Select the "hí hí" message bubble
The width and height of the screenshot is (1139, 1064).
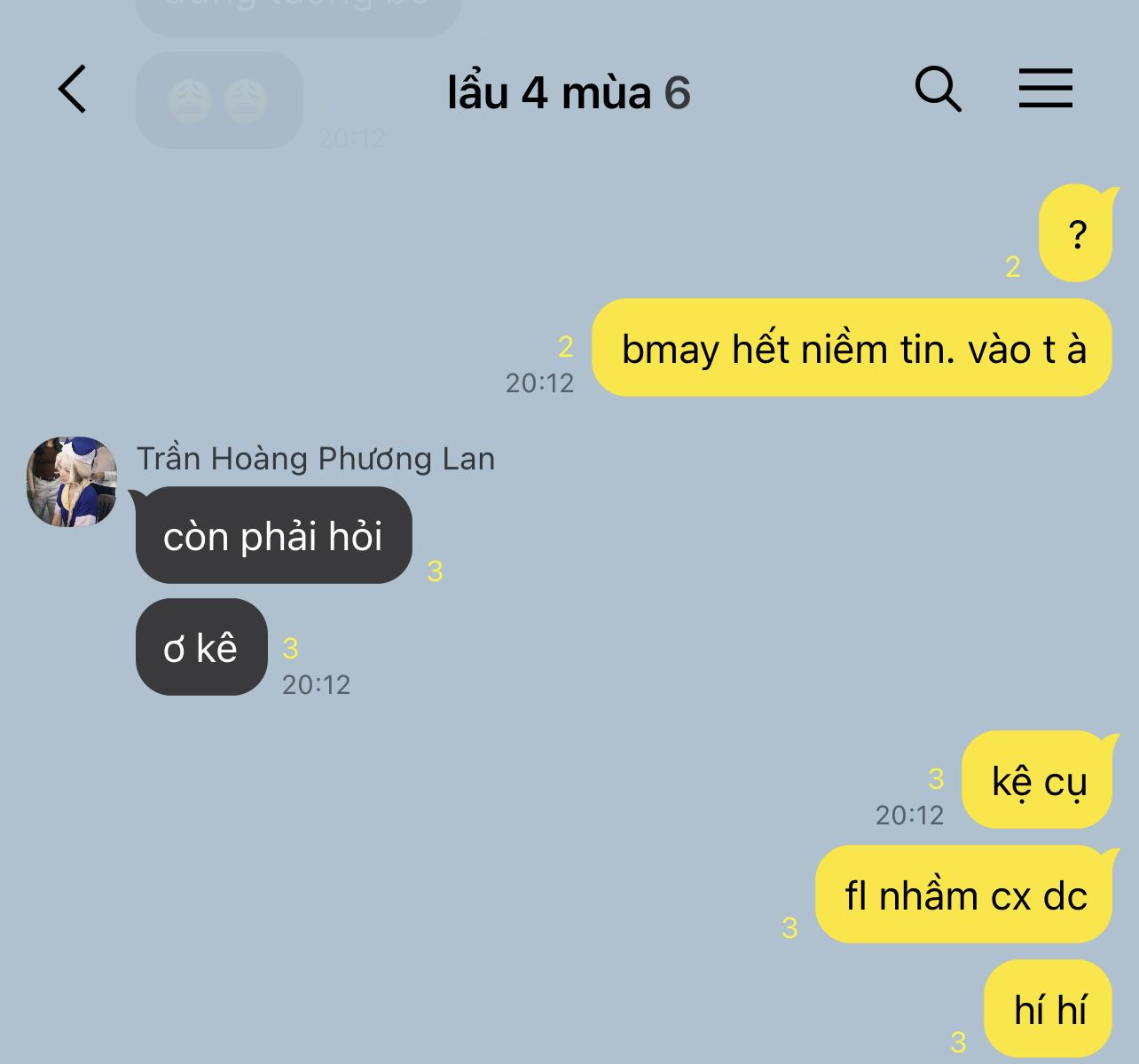pos(1049,1009)
